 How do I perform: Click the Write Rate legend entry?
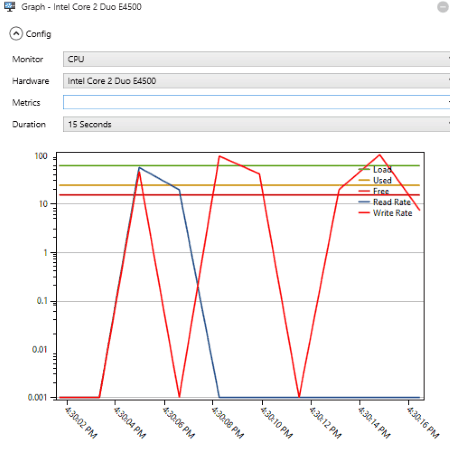[x=386, y=213]
